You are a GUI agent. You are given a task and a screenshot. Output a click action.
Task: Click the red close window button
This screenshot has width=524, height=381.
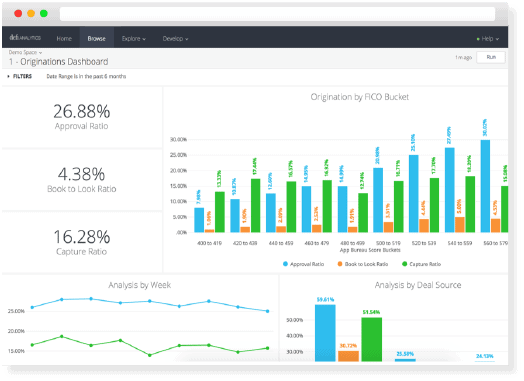point(18,13)
